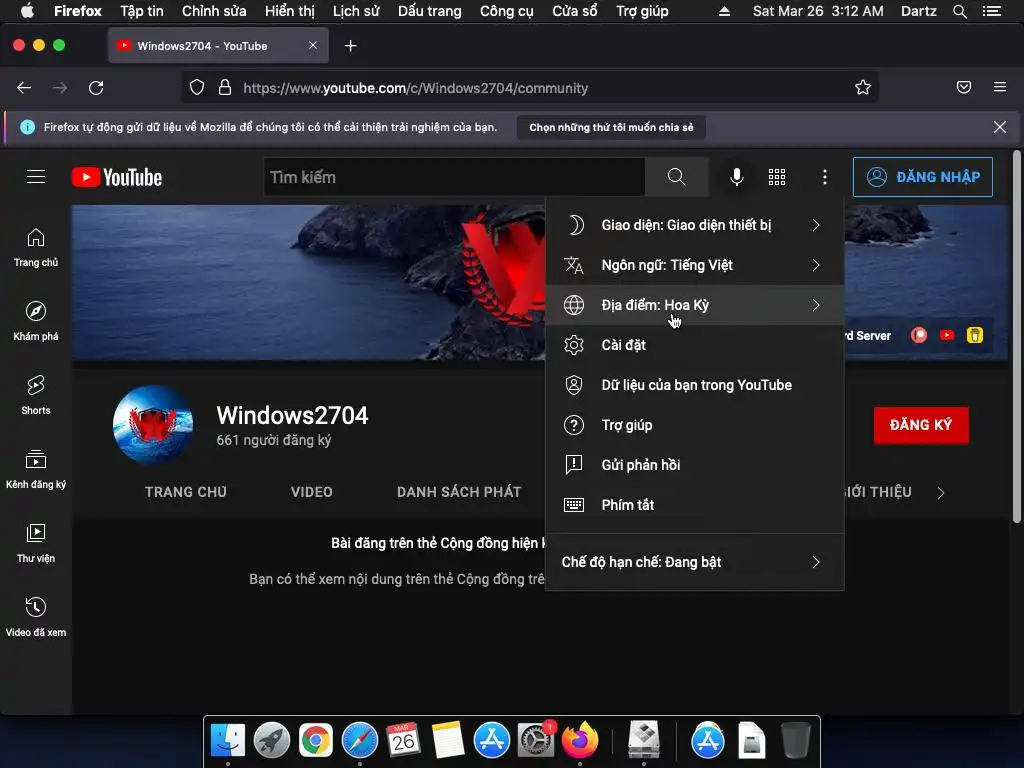This screenshot has height=768, width=1024.
Task: Open Pocket save icon in toolbar
Action: pos(964,87)
